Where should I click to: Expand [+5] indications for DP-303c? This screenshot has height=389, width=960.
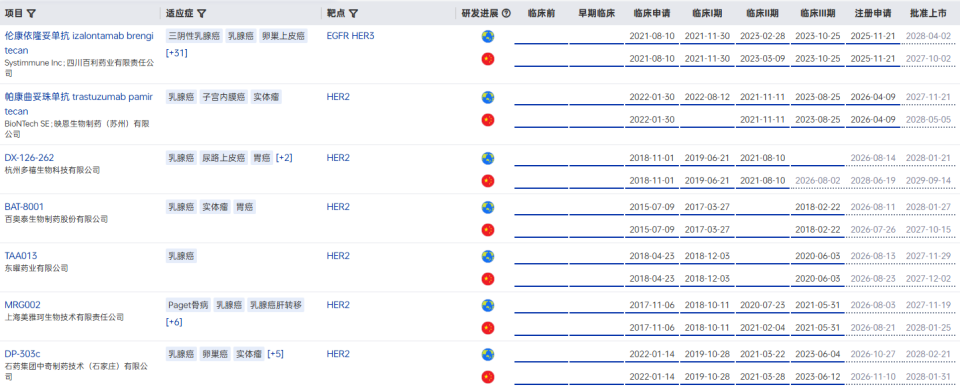[276, 354]
